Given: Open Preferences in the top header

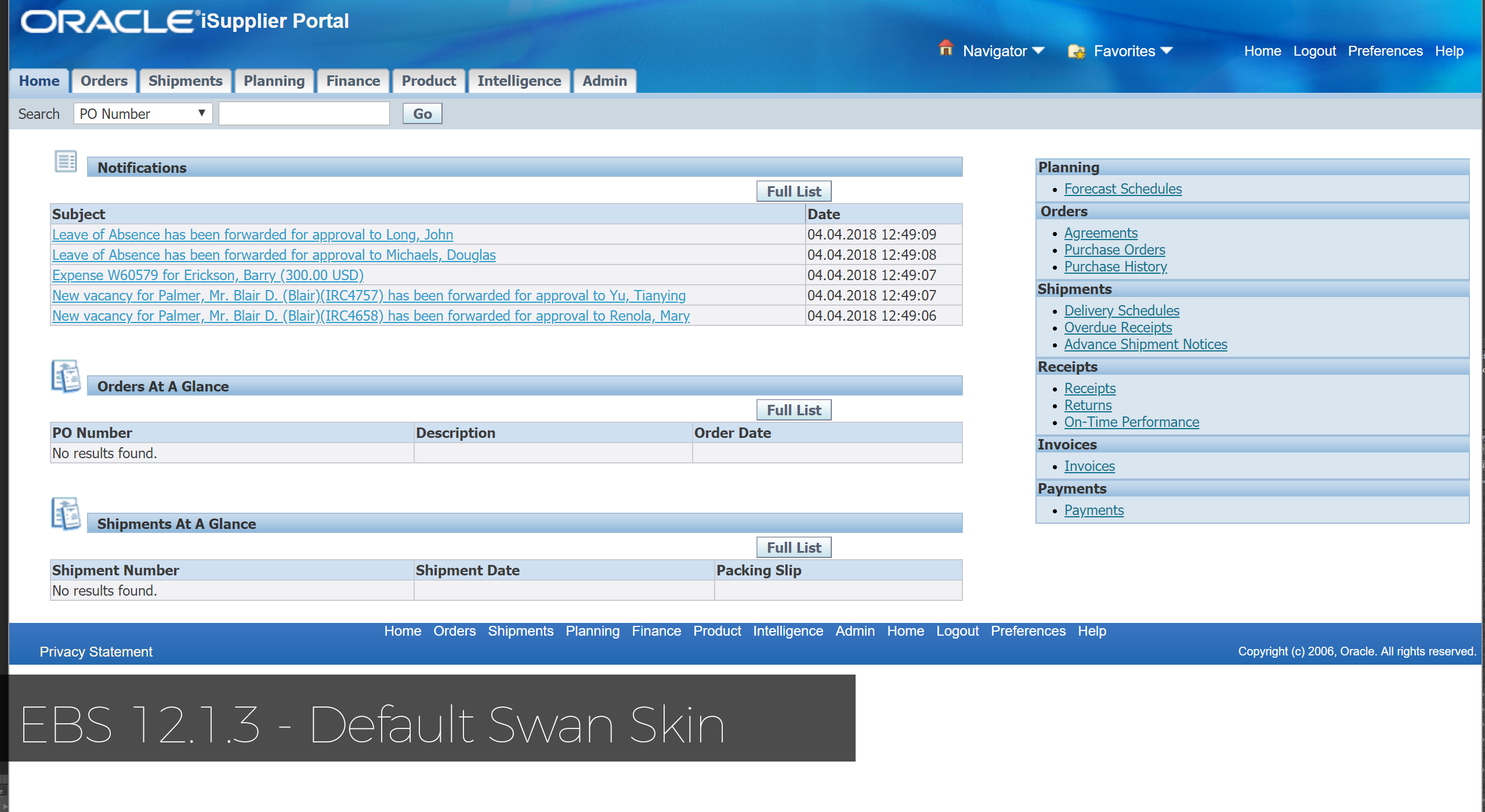Looking at the screenshot, I should pyautogui.click(x=1385, y=51).
